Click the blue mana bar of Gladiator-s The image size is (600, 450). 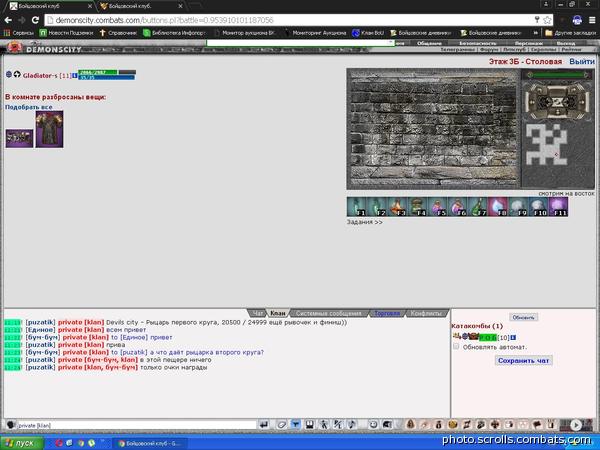point(106,77)
